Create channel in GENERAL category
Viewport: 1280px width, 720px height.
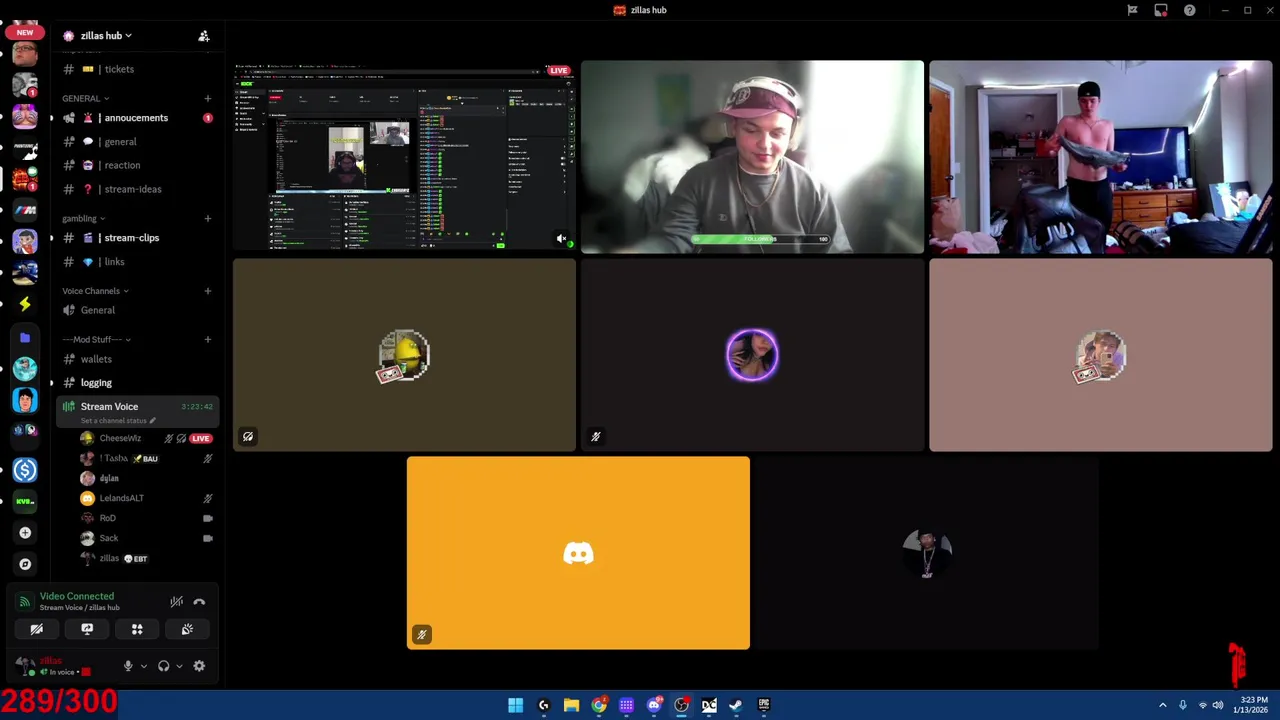click(208, 98)
